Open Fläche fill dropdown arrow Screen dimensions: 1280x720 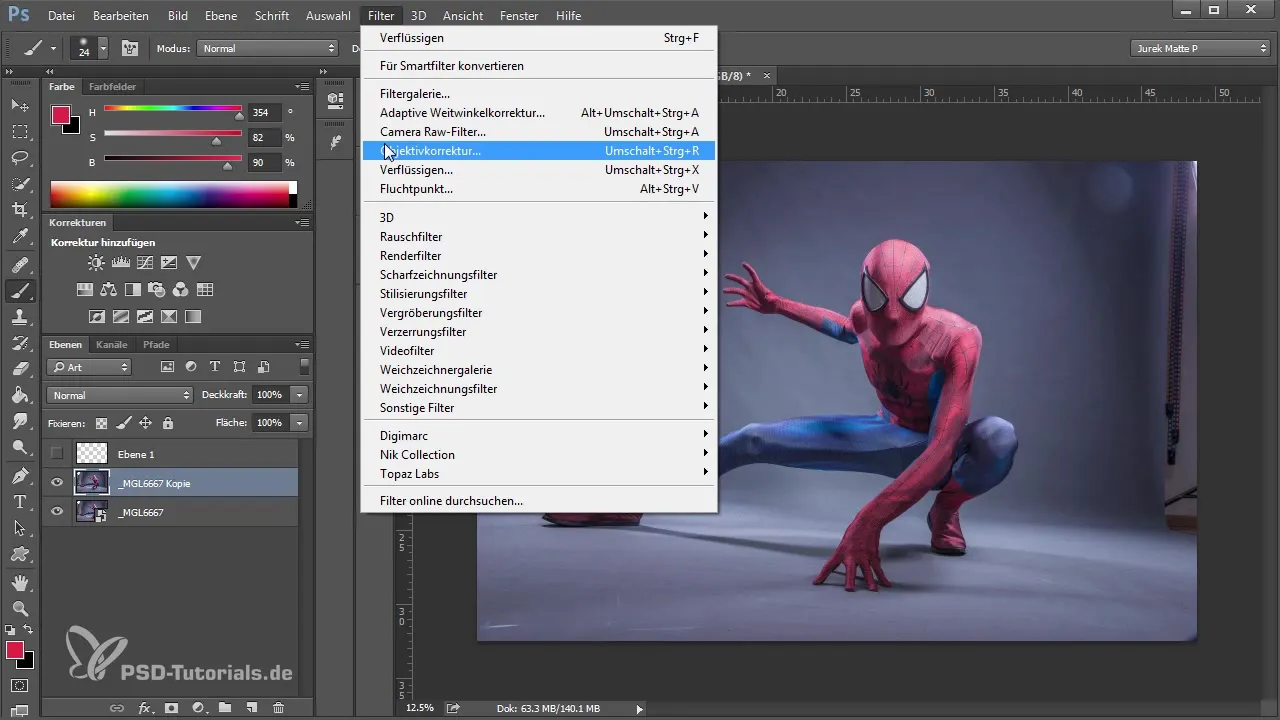pos(299,423)
